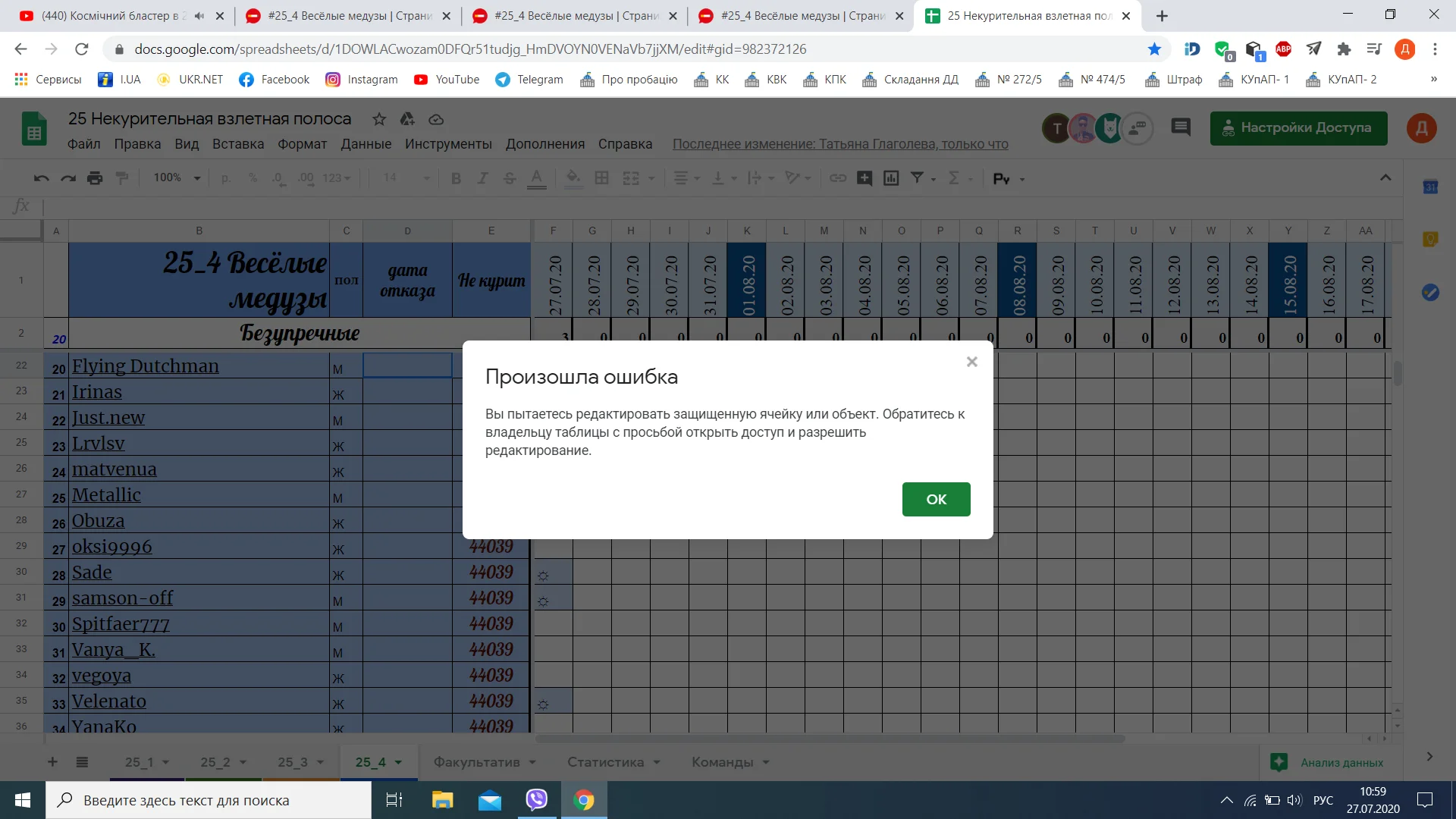1456x819 pixels.
Task: Click the paint format roller icon
Action: click(x=122, y=178)
